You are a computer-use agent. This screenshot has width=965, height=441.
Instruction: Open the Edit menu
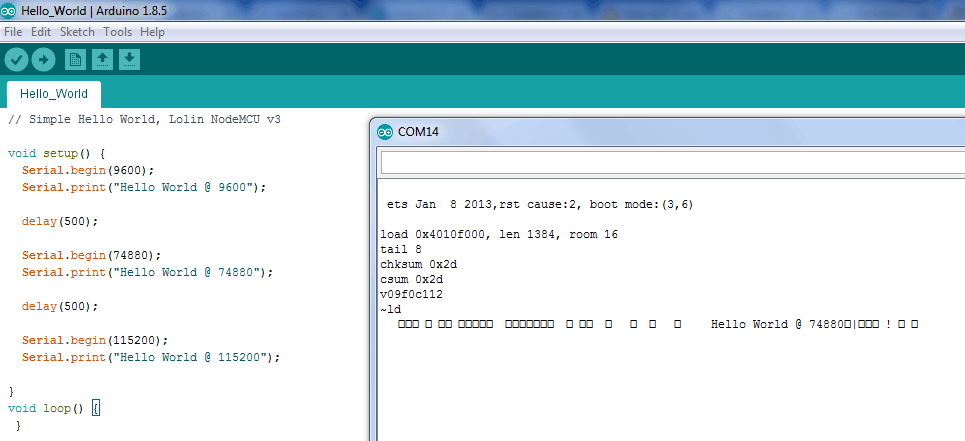point(41,32)
